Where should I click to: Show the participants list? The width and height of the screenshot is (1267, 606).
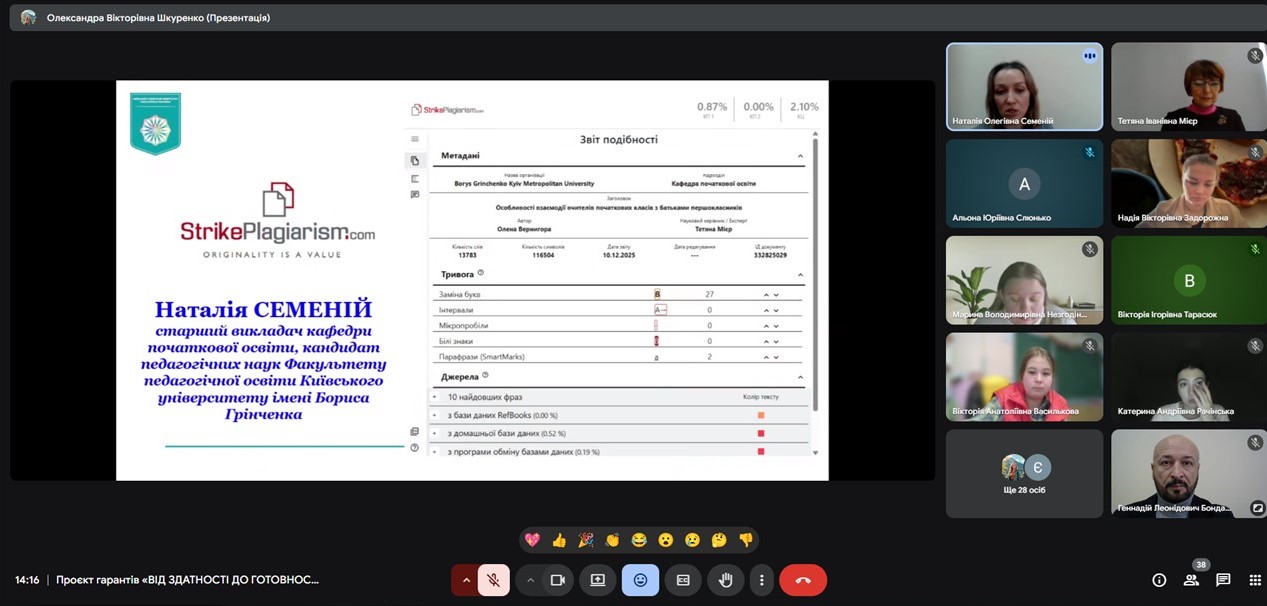(1191, 580)
